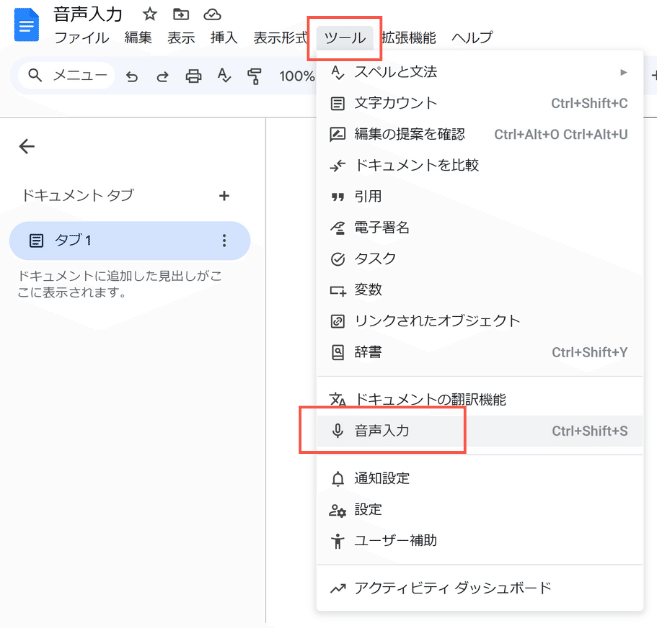Click the undo arrow in toolbar
664x628 pixels.
tap(132, 77)
